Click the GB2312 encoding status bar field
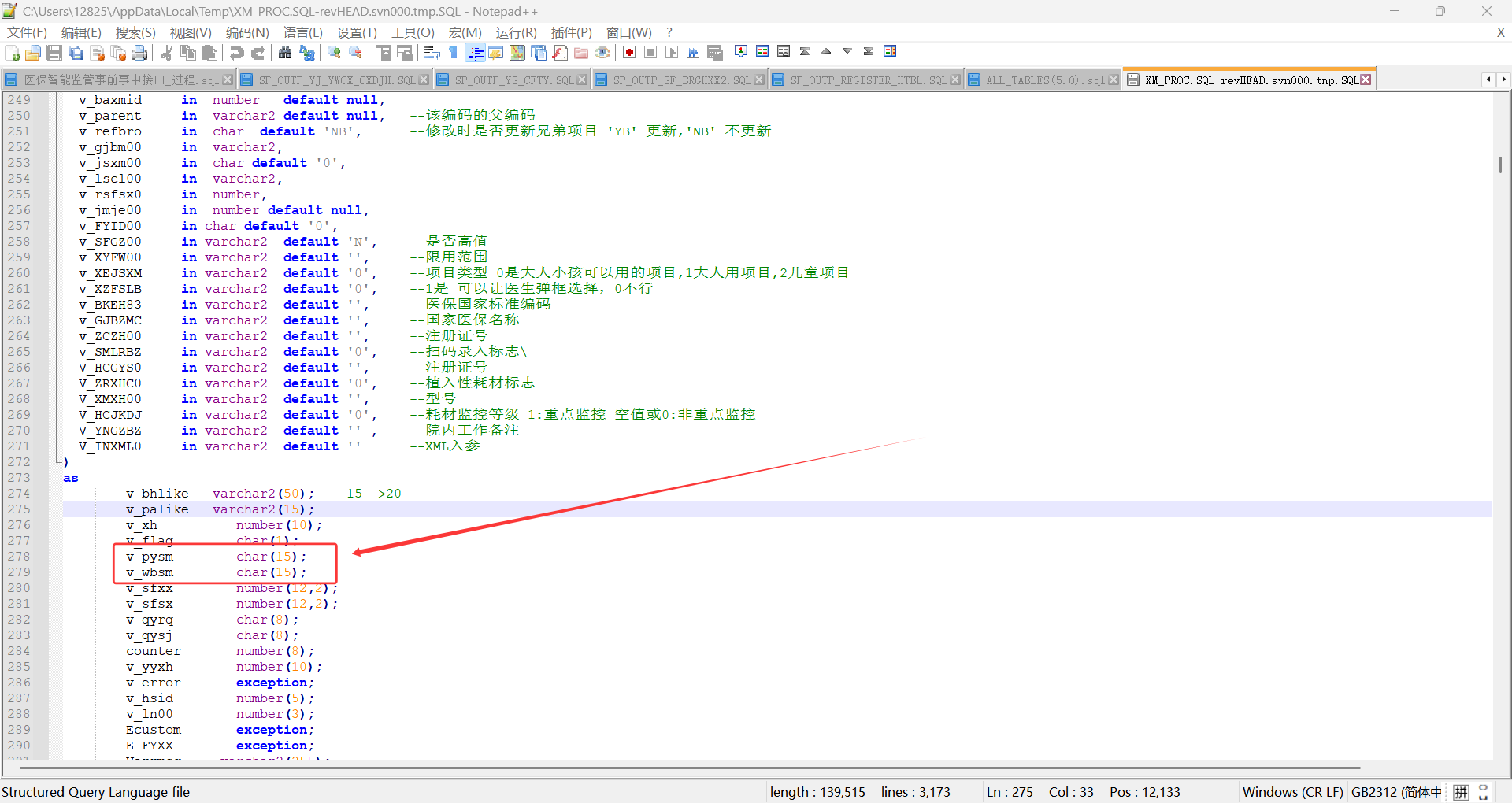This screenshot has width=1512, height=803. pos(1396,792)
